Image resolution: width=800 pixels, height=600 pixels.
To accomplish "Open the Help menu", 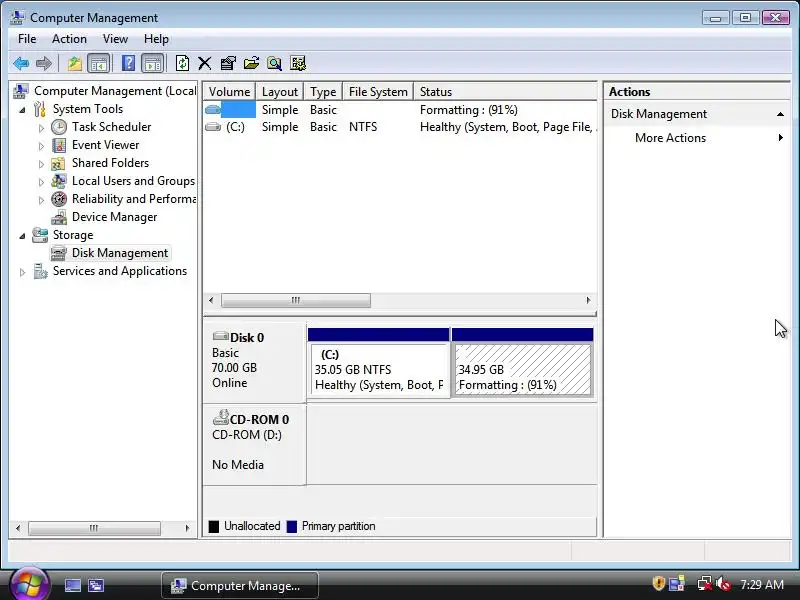I will (156, 39).
